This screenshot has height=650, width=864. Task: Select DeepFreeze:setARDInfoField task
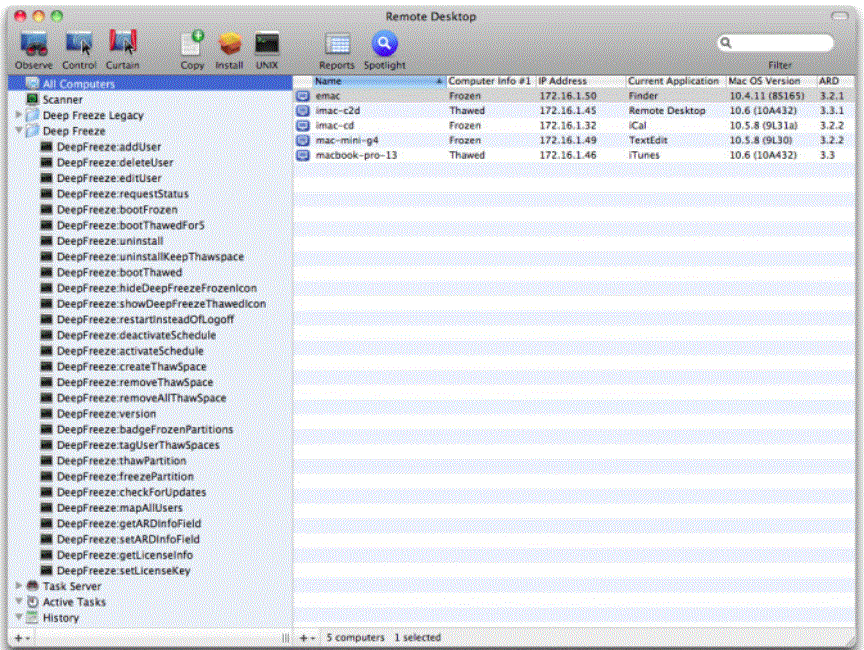tap(128, 539)
